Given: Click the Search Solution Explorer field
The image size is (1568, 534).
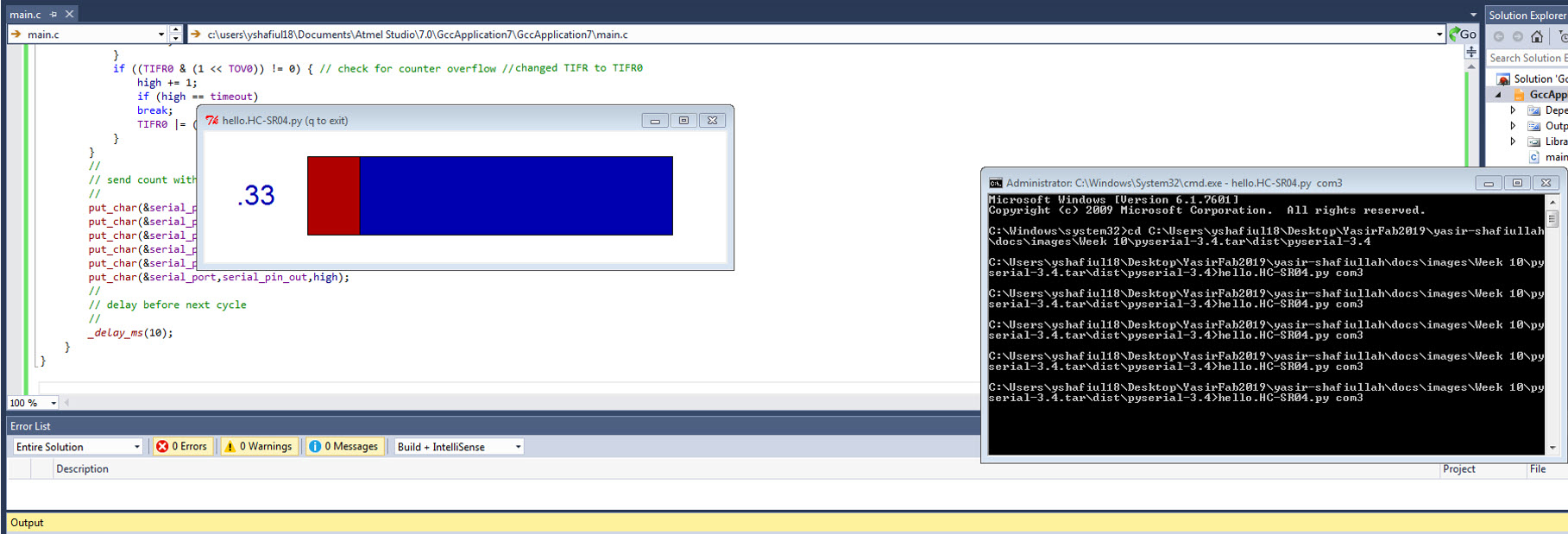Looking at the screenshot, I should point(1527,58).
